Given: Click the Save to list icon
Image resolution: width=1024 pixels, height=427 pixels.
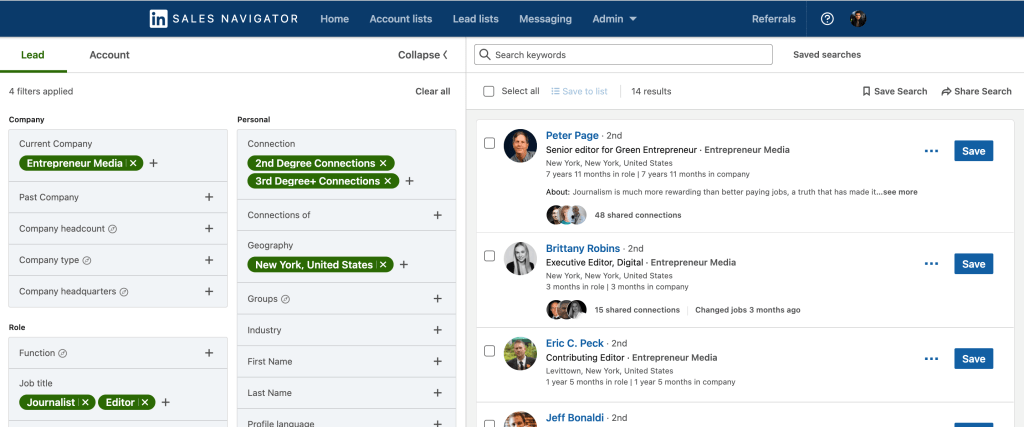Looking at the screenshot, I should pos(555,91).
